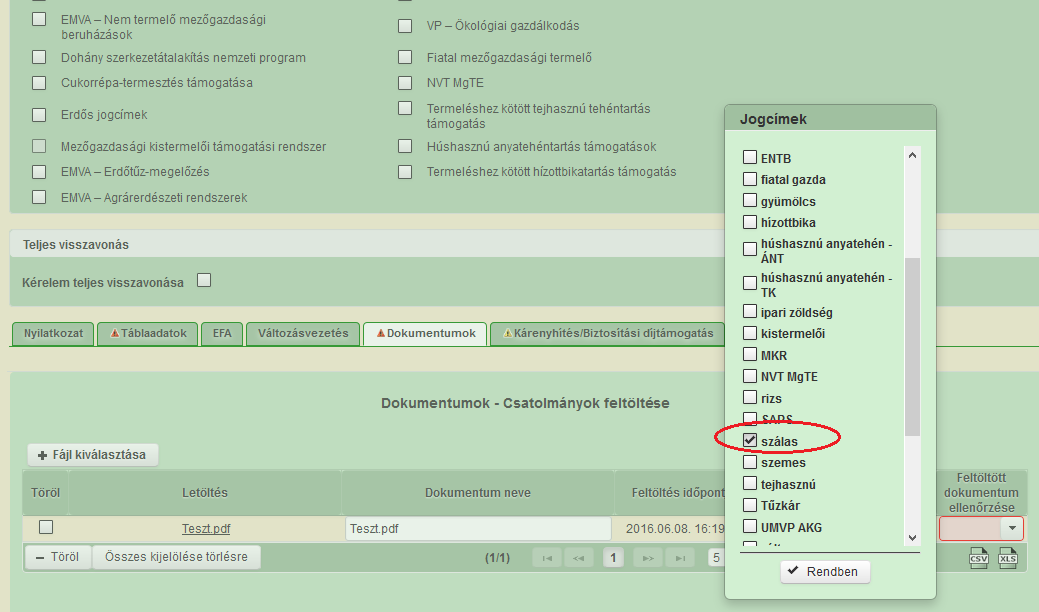Switch to the Táblaadatok tab
1039x612 pixels.
tap(148, 334)
